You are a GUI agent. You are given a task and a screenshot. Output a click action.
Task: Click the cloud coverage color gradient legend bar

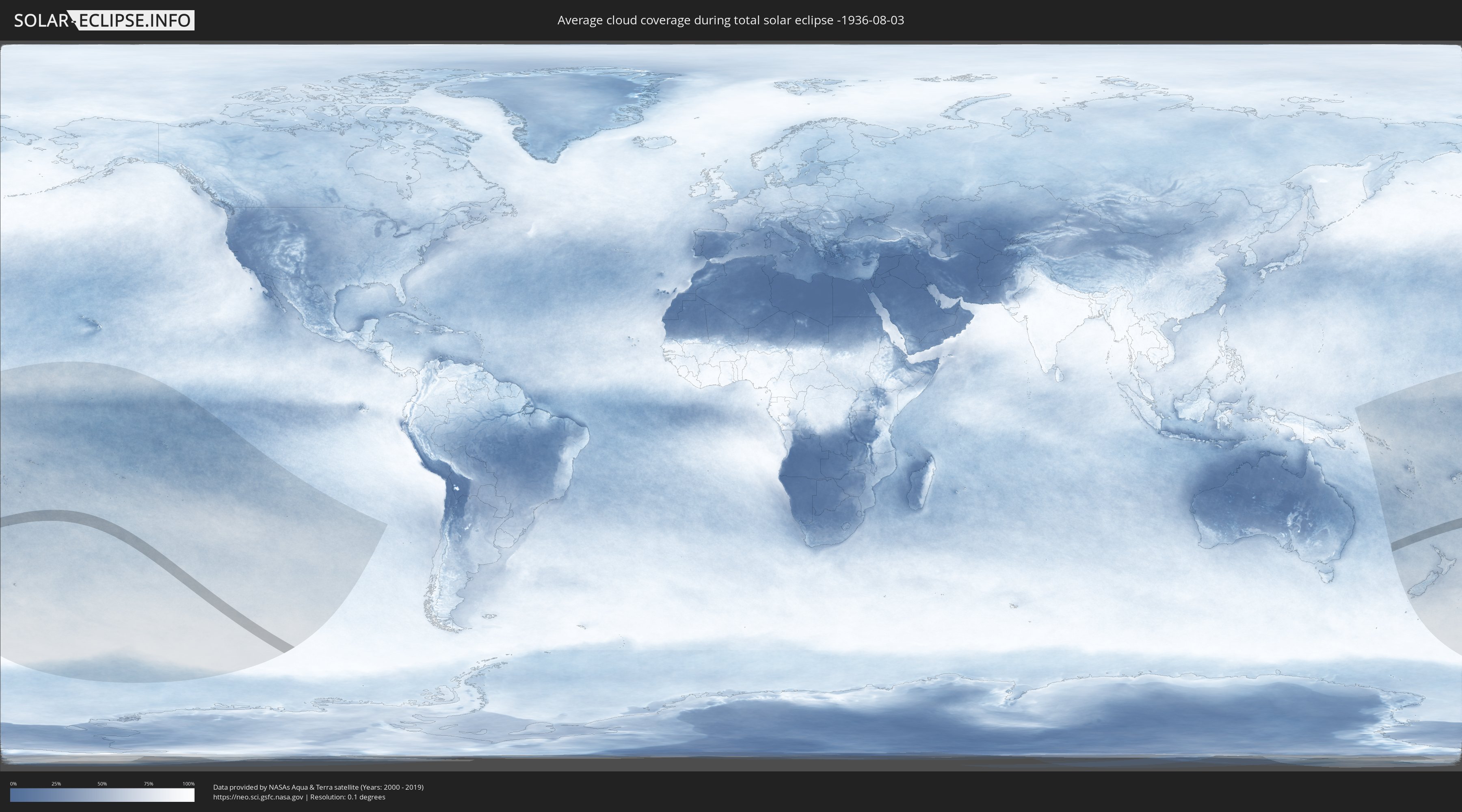pos(102,795)
